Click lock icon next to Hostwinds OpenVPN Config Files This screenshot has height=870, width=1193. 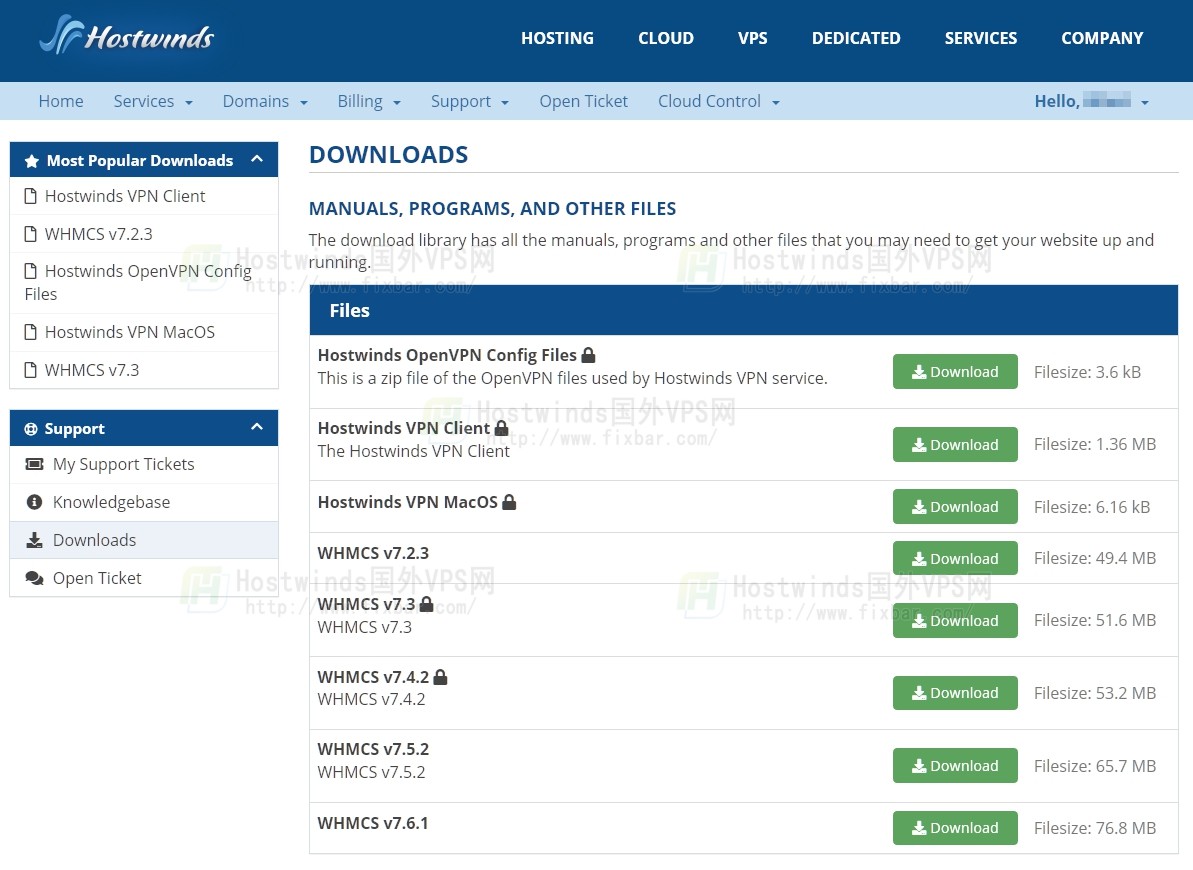(x=588, y=355)
